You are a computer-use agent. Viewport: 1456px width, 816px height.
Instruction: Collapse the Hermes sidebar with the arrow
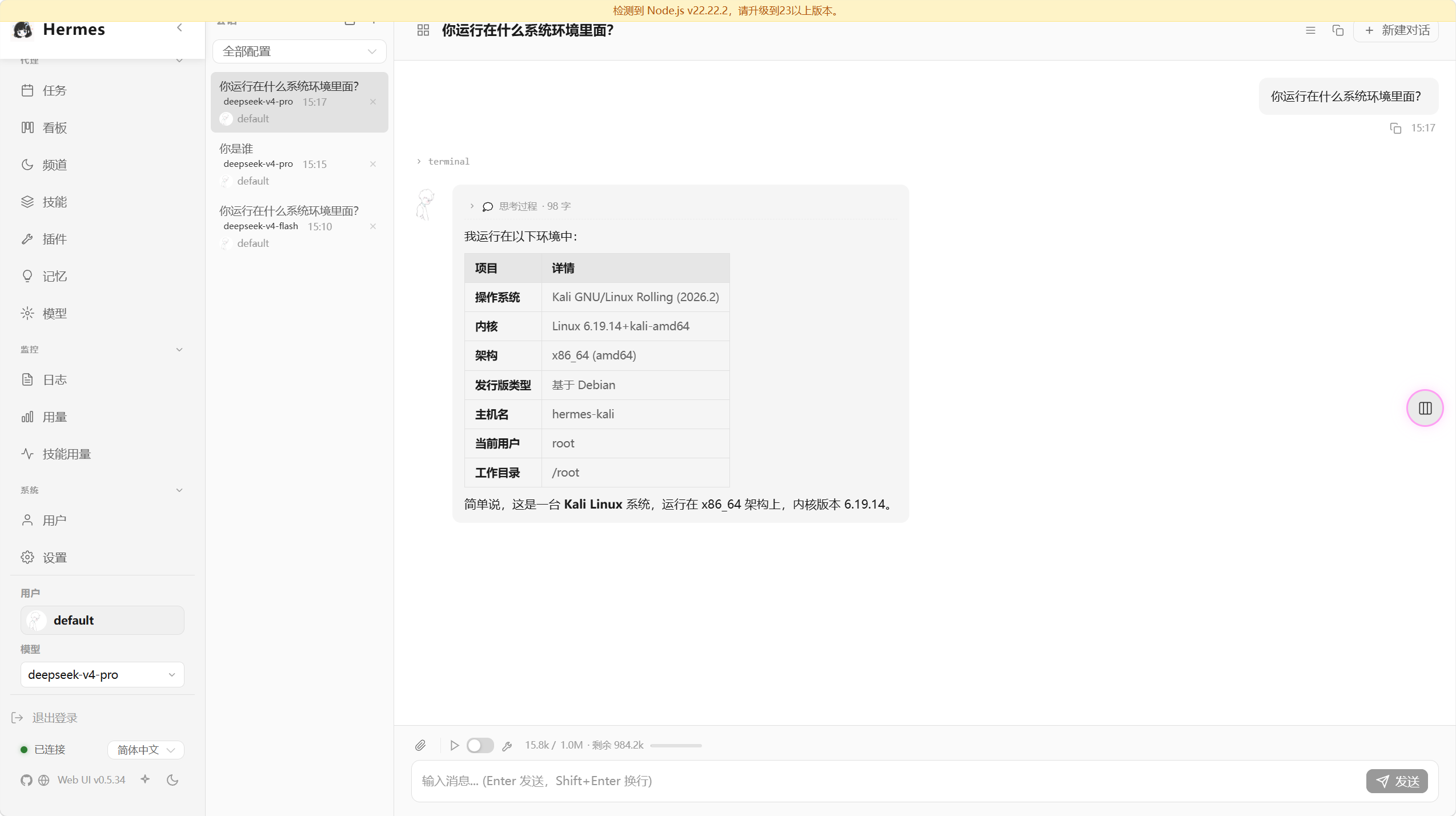point(179,28)
